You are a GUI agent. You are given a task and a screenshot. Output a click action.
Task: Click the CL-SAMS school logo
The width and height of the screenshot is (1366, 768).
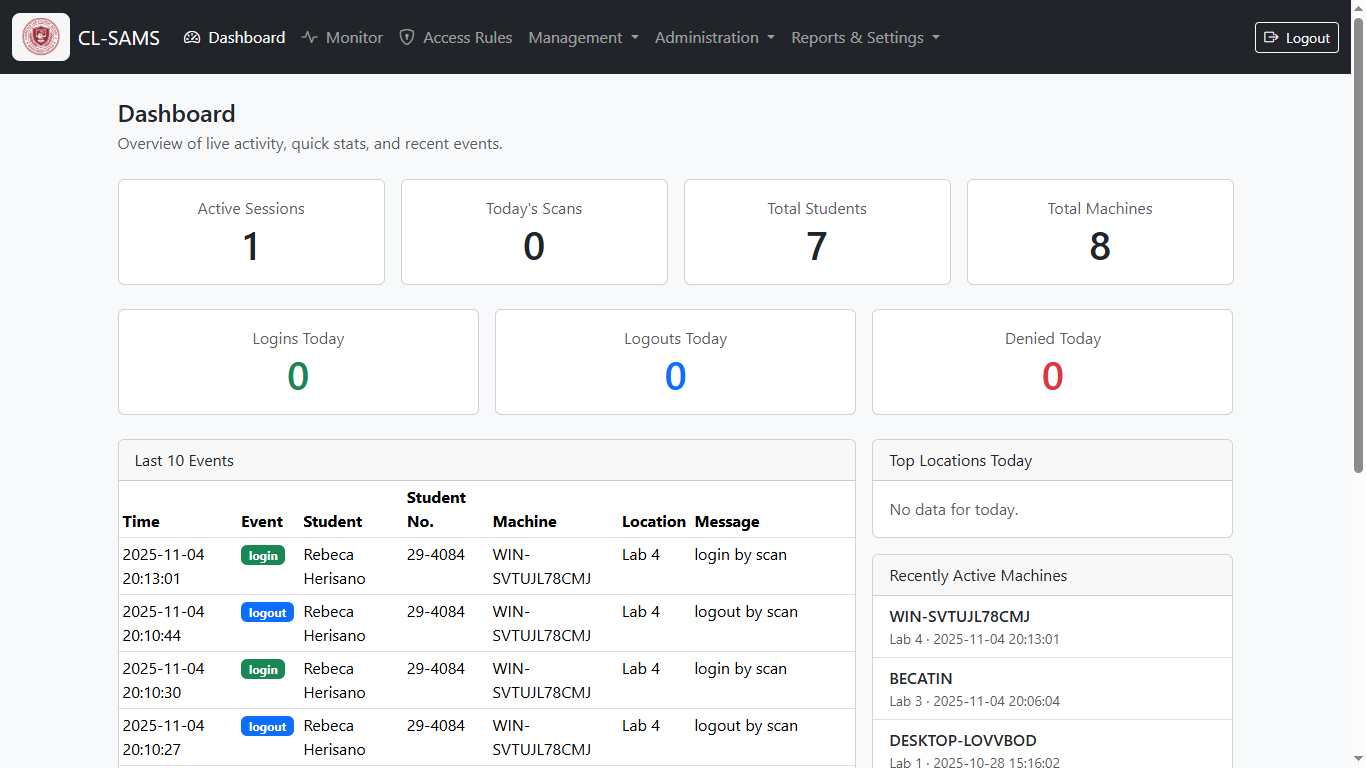(41, 37)
